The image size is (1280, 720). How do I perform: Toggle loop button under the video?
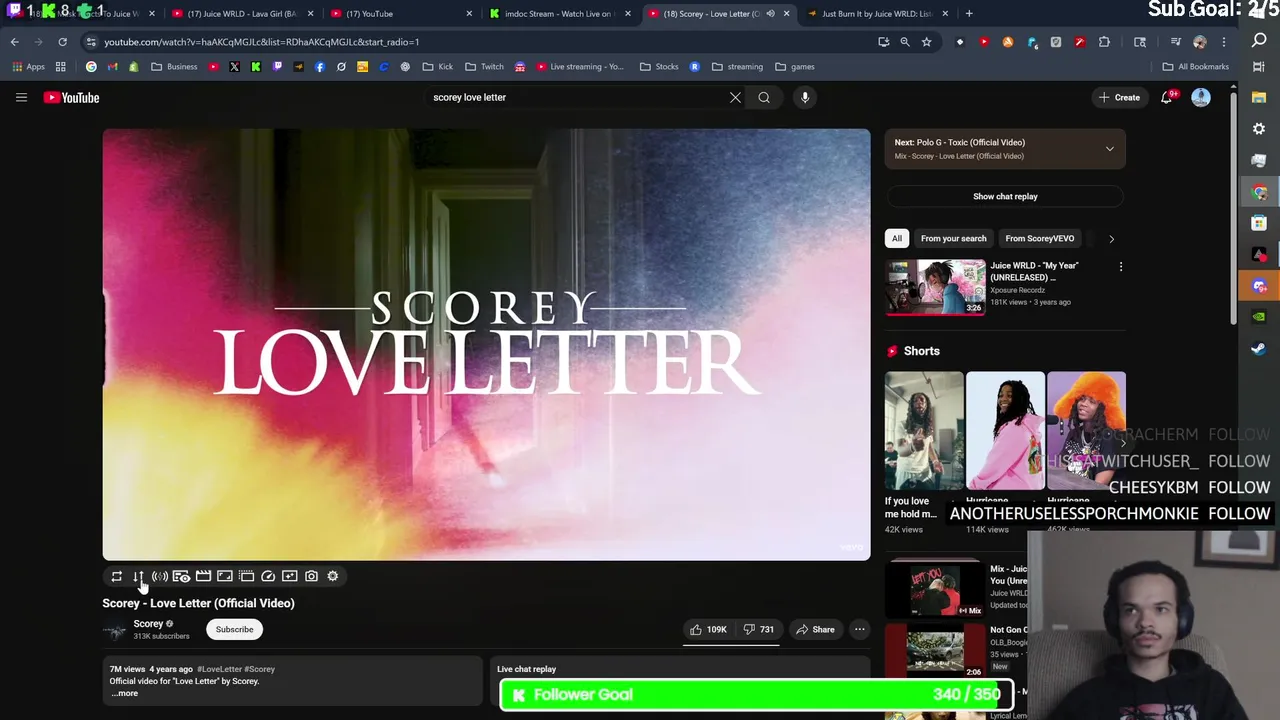tap(117, 576)
